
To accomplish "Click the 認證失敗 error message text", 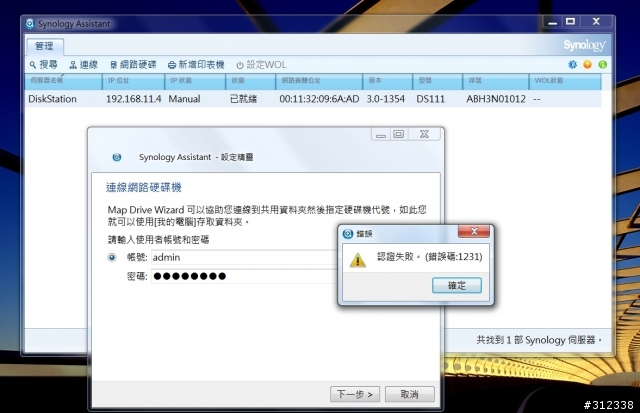I will point(429,257).
